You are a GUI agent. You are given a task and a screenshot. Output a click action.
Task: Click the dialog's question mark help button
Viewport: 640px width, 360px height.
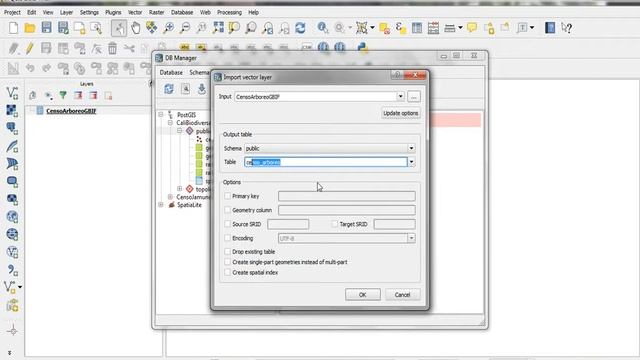click(397, 75)
